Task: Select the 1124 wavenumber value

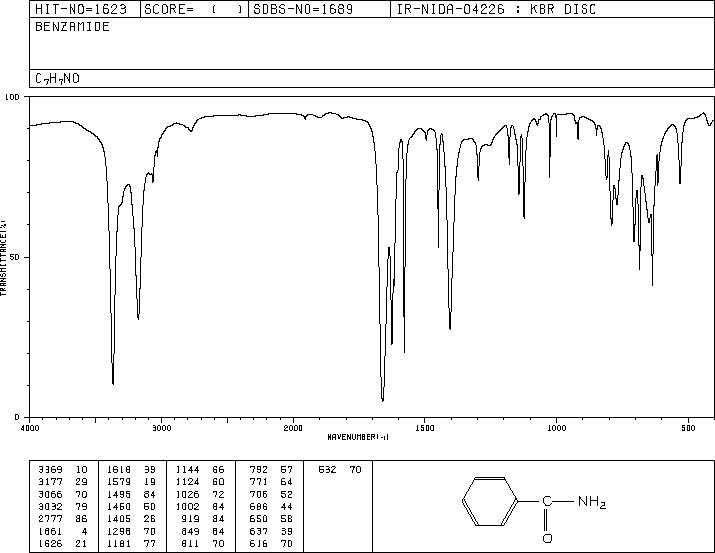Action: (x=187, y=482)
